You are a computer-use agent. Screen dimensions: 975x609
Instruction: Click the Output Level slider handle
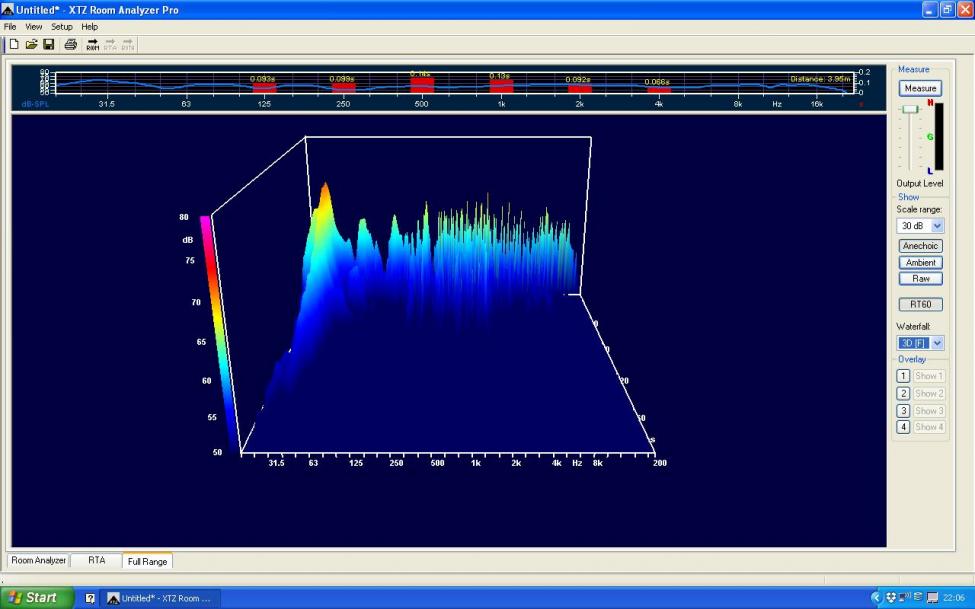click(909, 109)
